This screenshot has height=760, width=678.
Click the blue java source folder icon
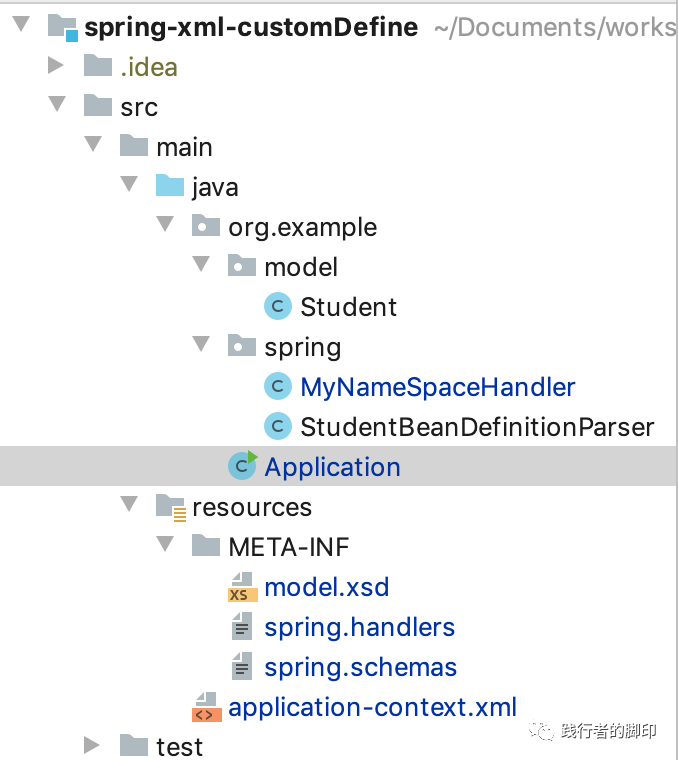170,187
